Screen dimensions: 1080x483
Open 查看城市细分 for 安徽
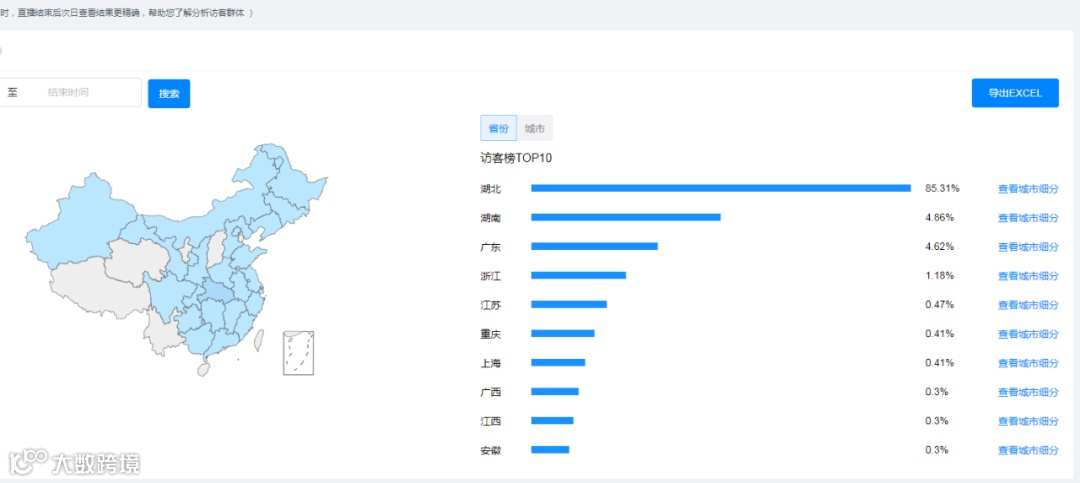coord(1028,450)
